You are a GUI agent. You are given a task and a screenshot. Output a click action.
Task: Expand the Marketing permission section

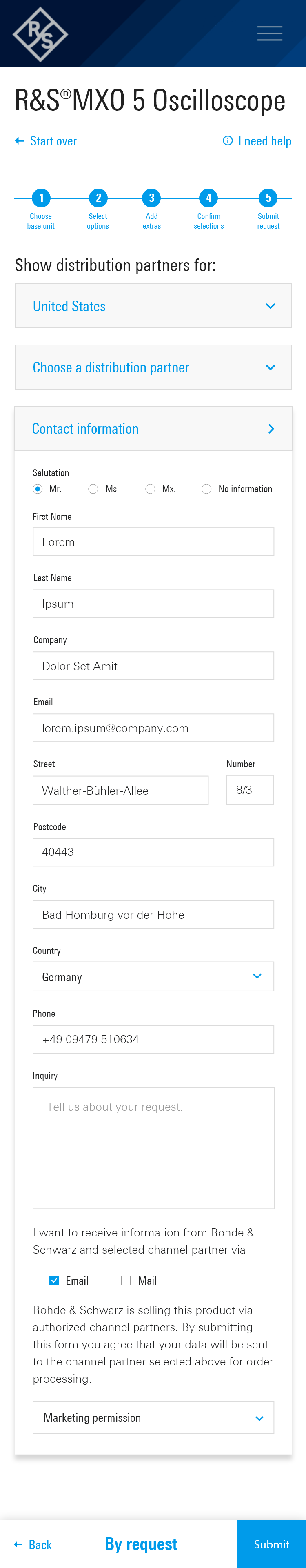coord(153,1418)
